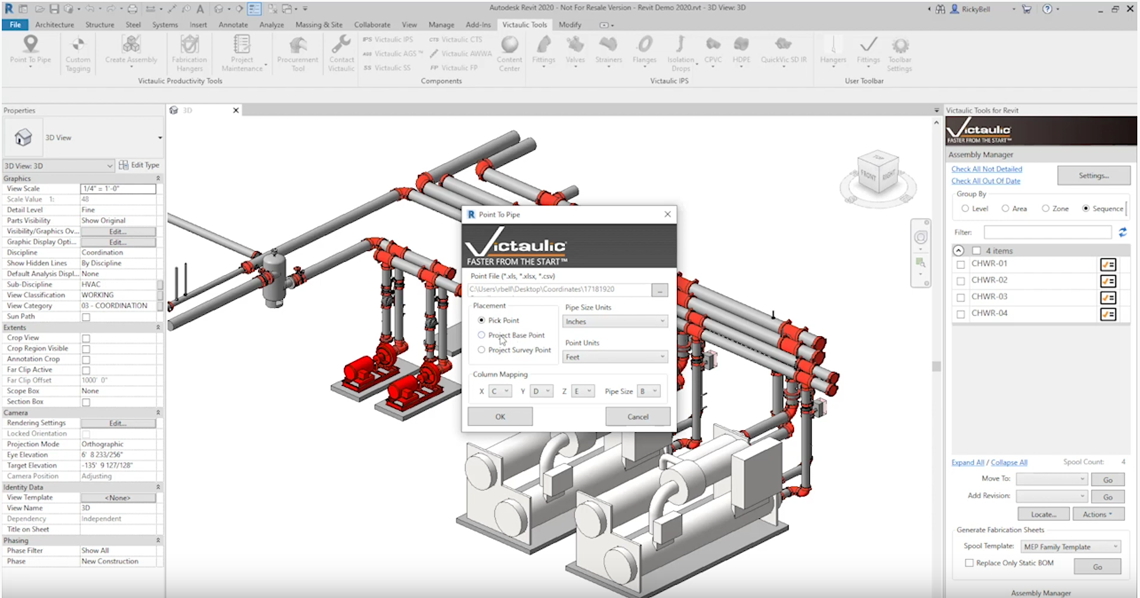Group assemblies by Zone
Image resolution: width=1140 pixels, height=598 pixels.
1045,209
